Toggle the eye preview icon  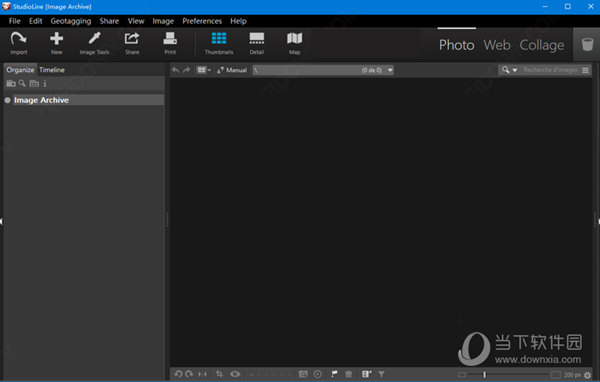click(x=235, y=374)
